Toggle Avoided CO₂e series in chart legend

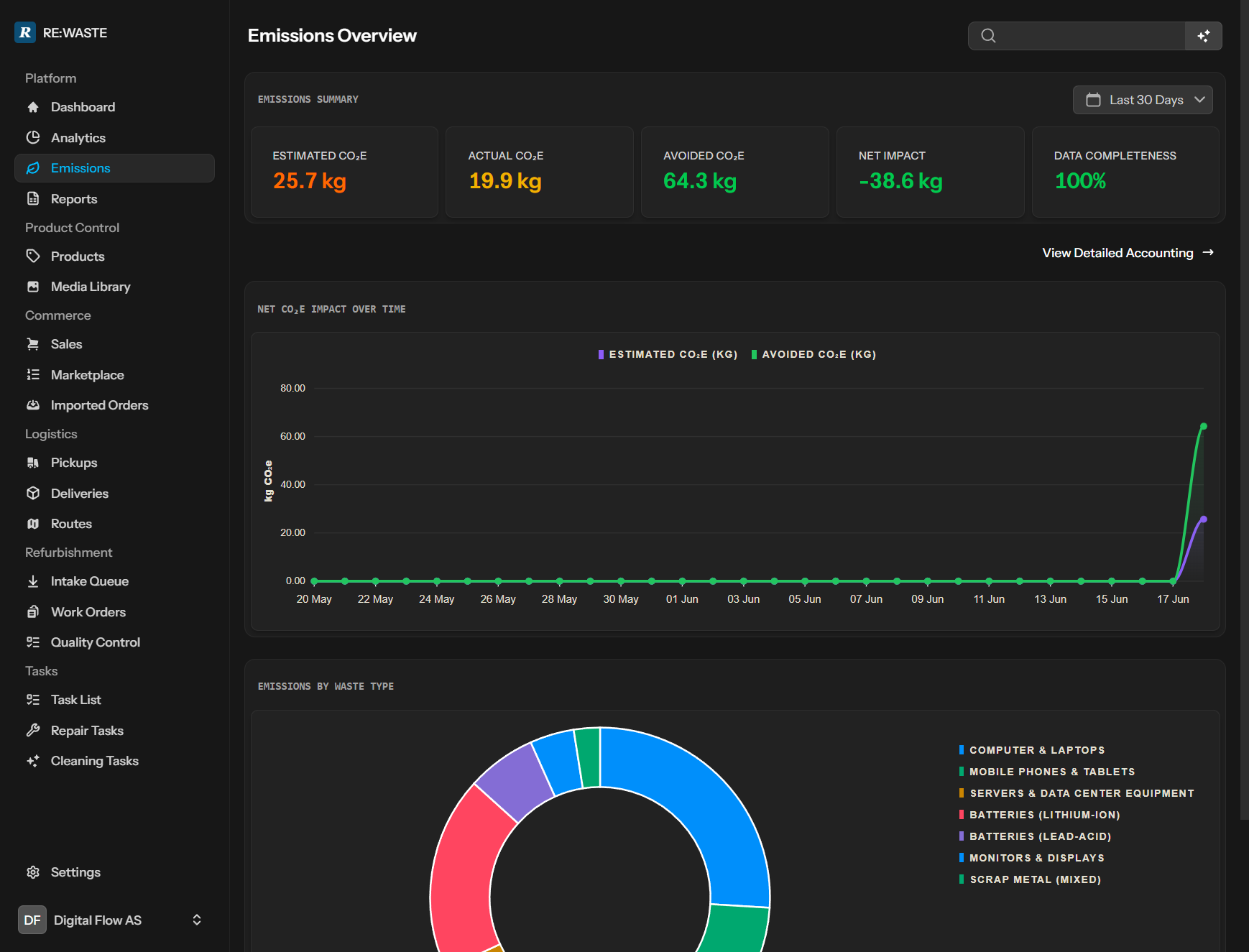pos(814,354)
